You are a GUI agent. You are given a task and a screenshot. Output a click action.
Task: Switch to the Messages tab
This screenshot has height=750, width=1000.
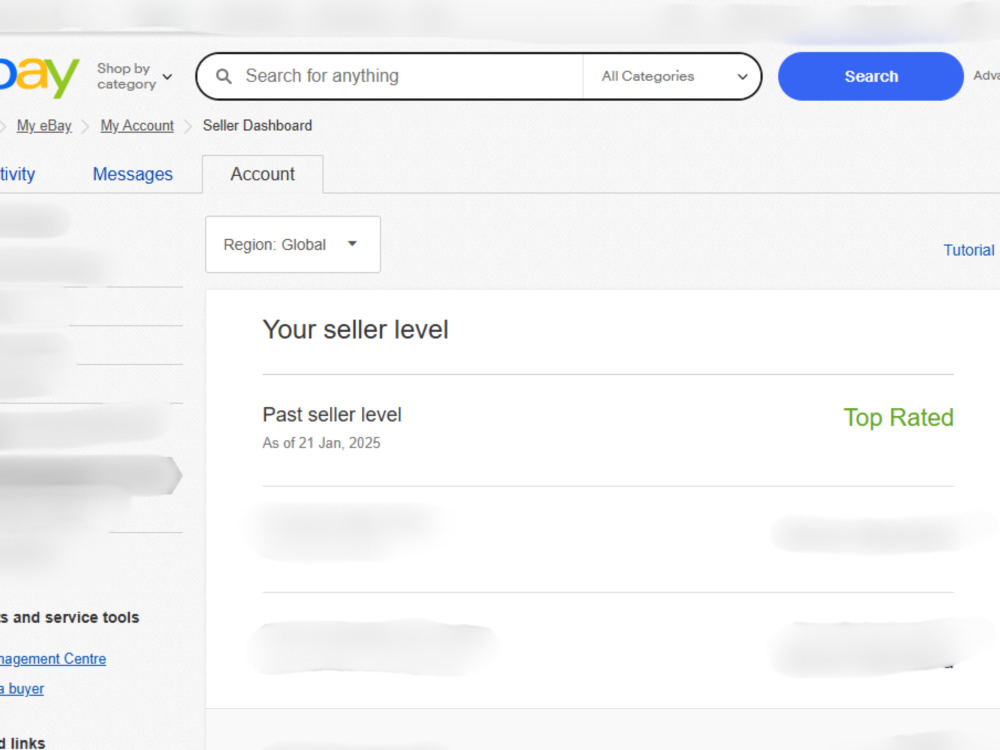[x=133, y=174]
